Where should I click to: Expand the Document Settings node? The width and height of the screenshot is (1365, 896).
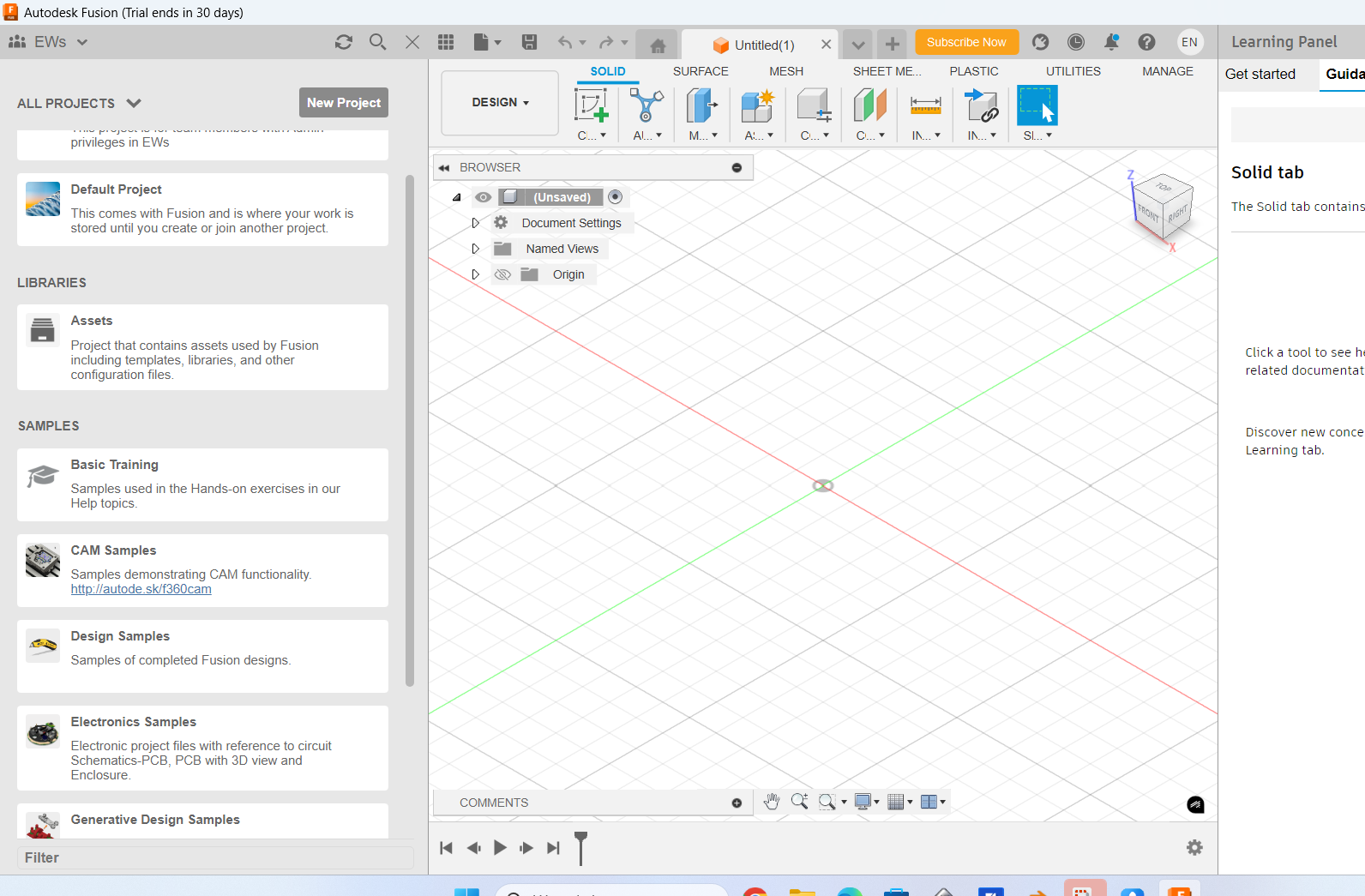[x=475, y=223]
